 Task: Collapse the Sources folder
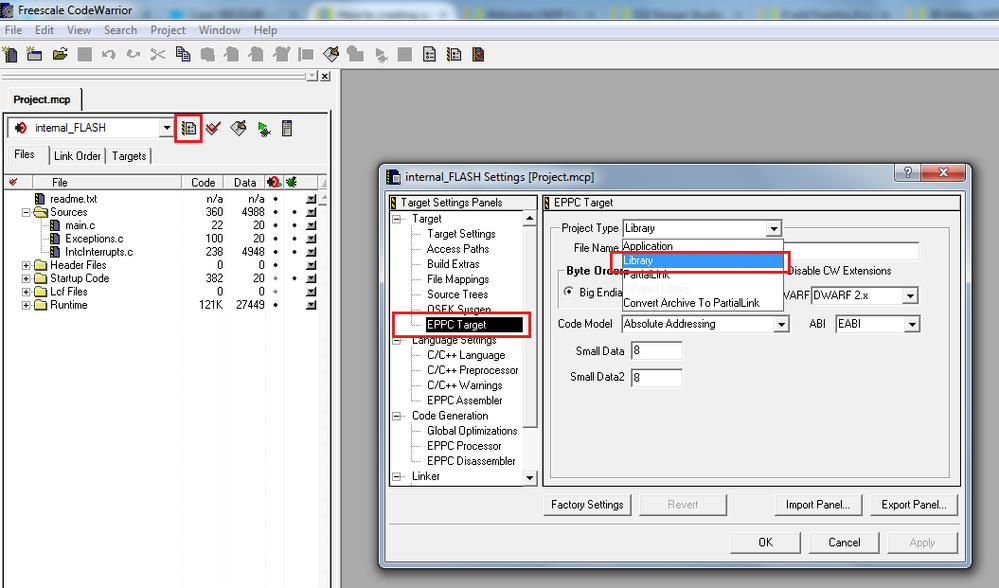(x=26, y=212)
